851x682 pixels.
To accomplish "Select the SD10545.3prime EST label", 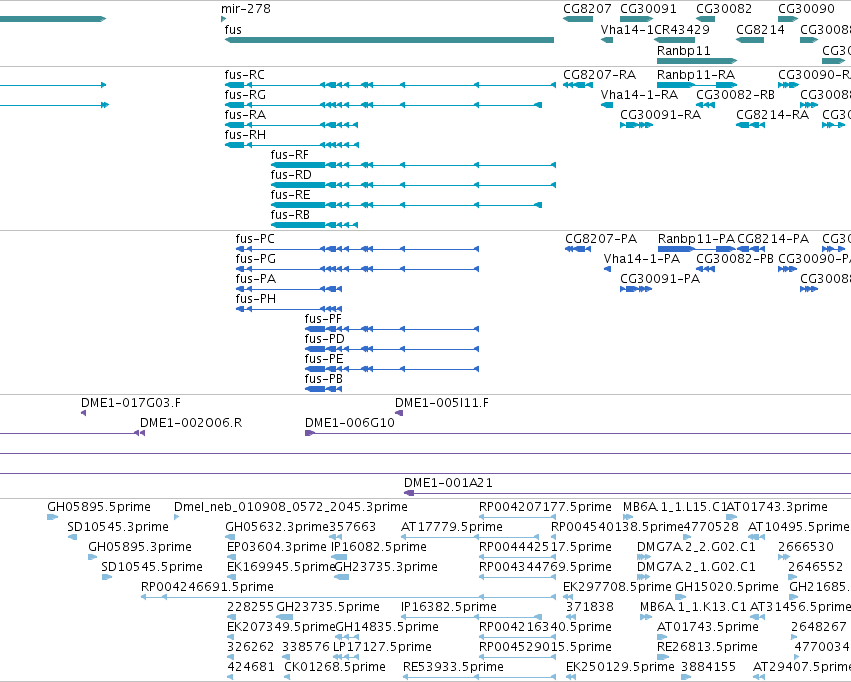I will click(x=118, y=527).
